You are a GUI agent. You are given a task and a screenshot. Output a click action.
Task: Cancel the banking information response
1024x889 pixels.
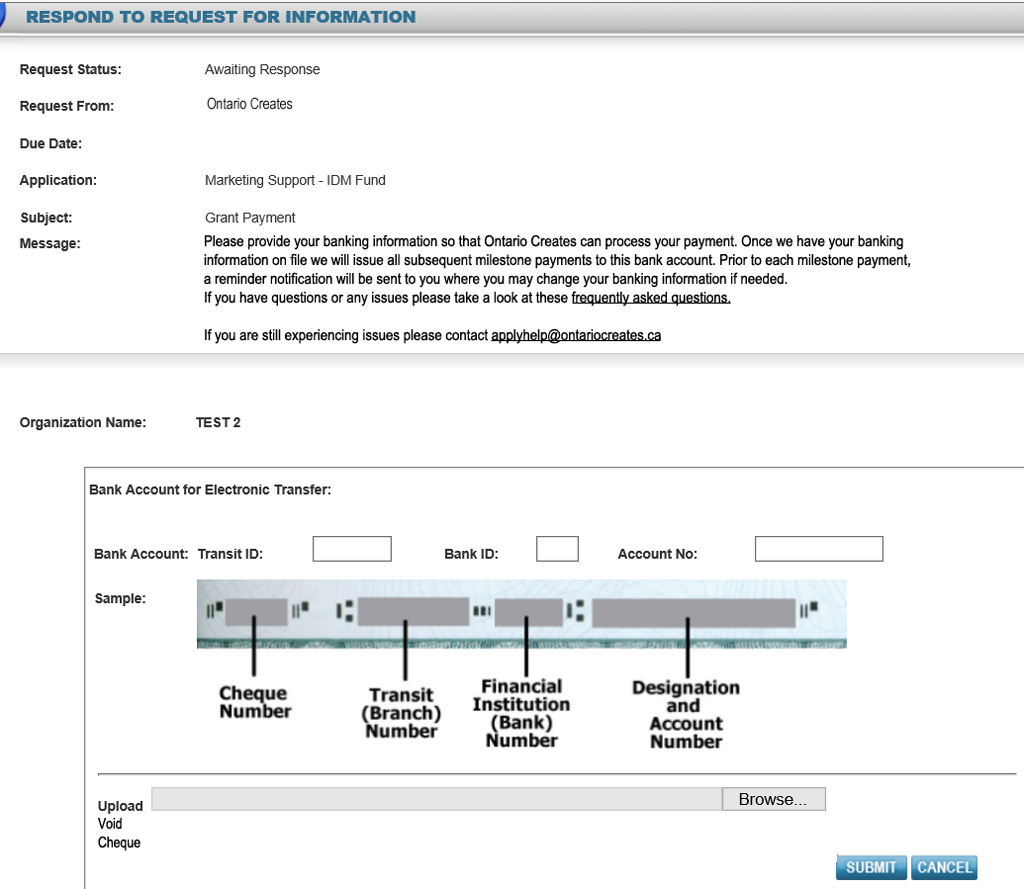[943, 867]
